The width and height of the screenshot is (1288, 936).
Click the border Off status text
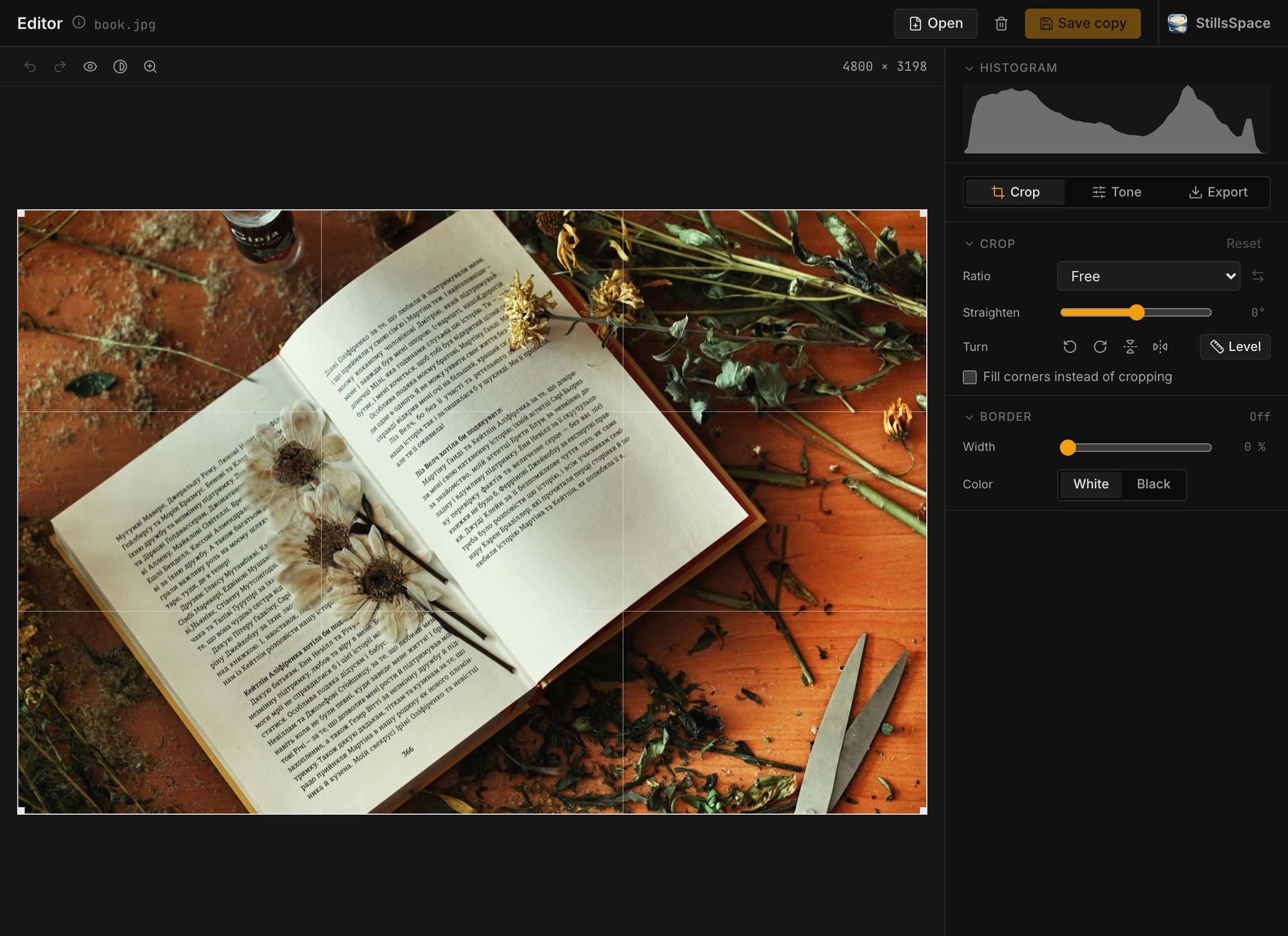(x=1260, y=417)
